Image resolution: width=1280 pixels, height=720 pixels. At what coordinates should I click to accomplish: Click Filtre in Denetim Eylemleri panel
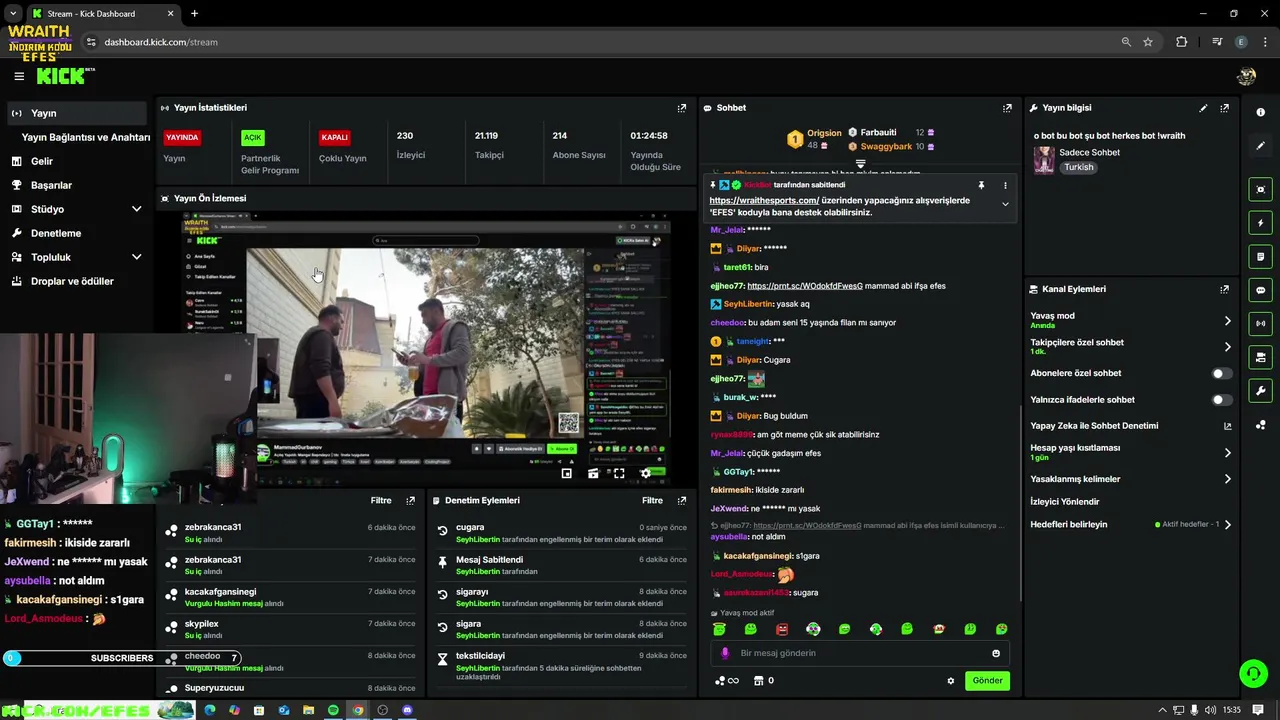(x=652, y=500)
